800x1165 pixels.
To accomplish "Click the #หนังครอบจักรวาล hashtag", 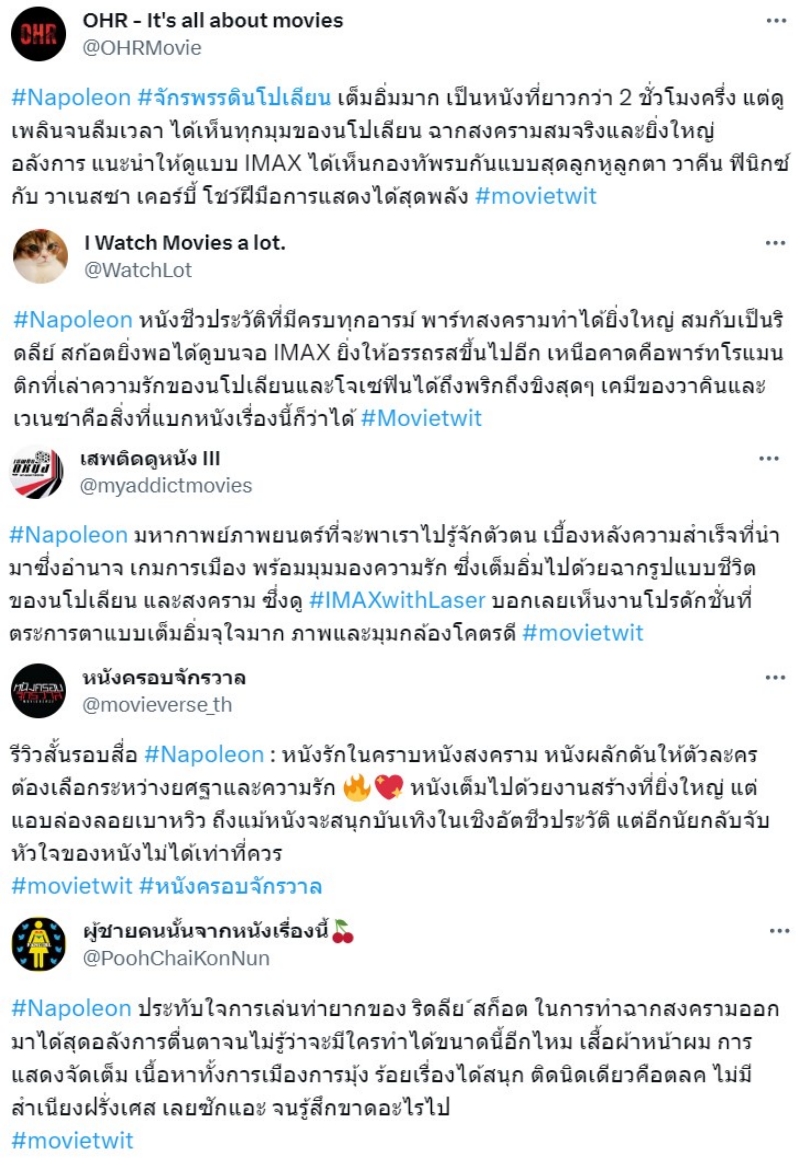I will coord(230,886).
